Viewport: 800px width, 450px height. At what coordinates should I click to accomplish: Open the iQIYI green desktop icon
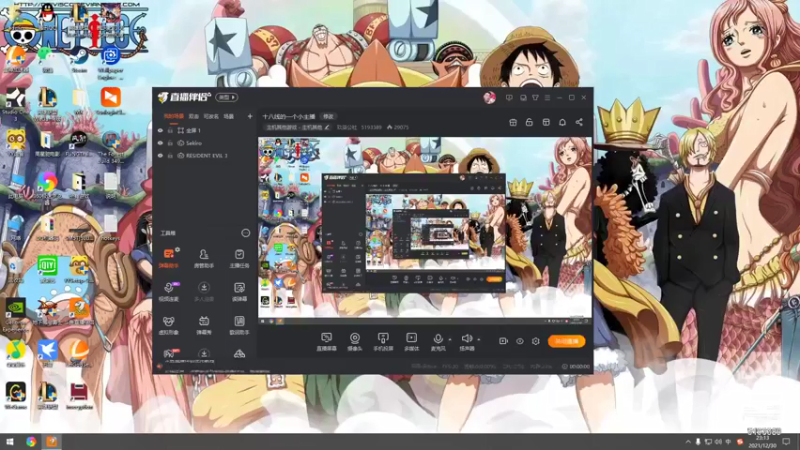[47, 267]
